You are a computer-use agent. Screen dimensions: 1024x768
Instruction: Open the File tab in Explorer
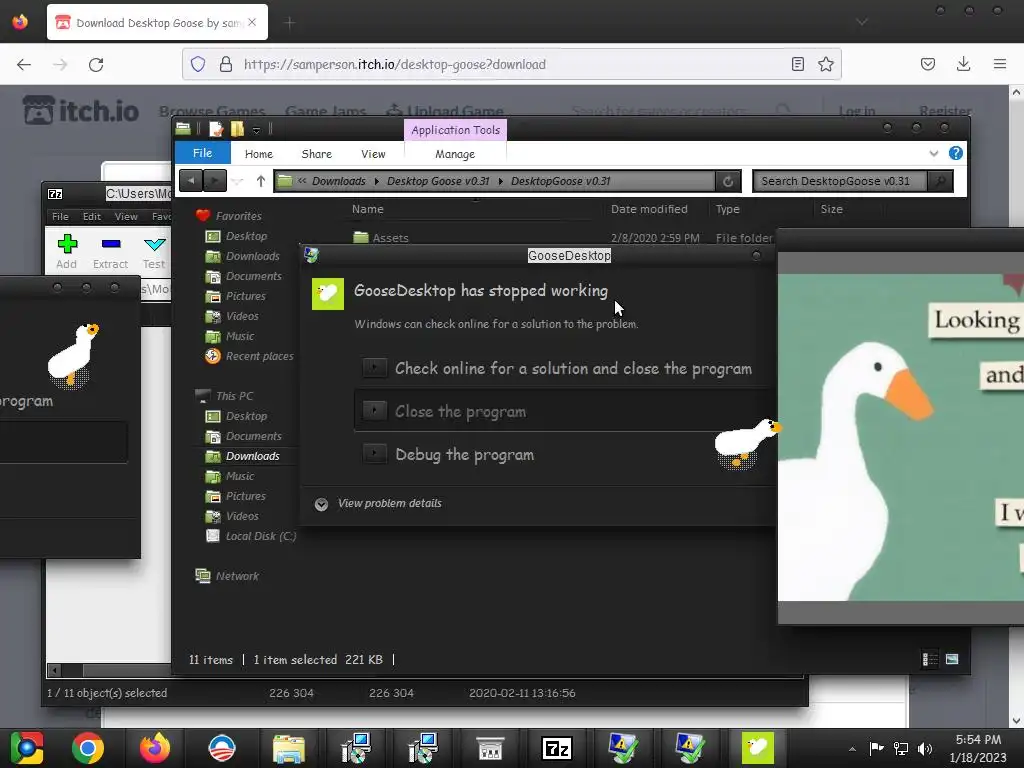click(202, 153)
